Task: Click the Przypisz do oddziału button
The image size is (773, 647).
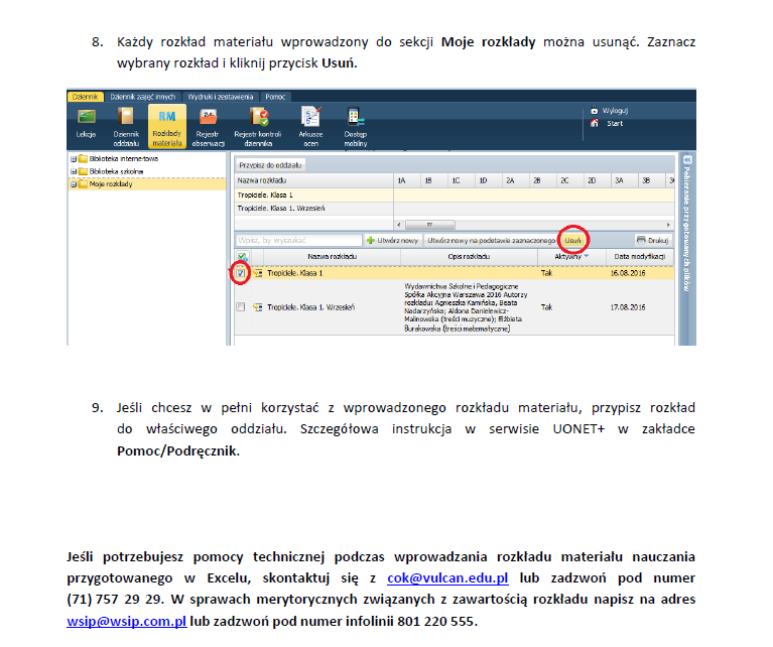Action: [270, 165]
